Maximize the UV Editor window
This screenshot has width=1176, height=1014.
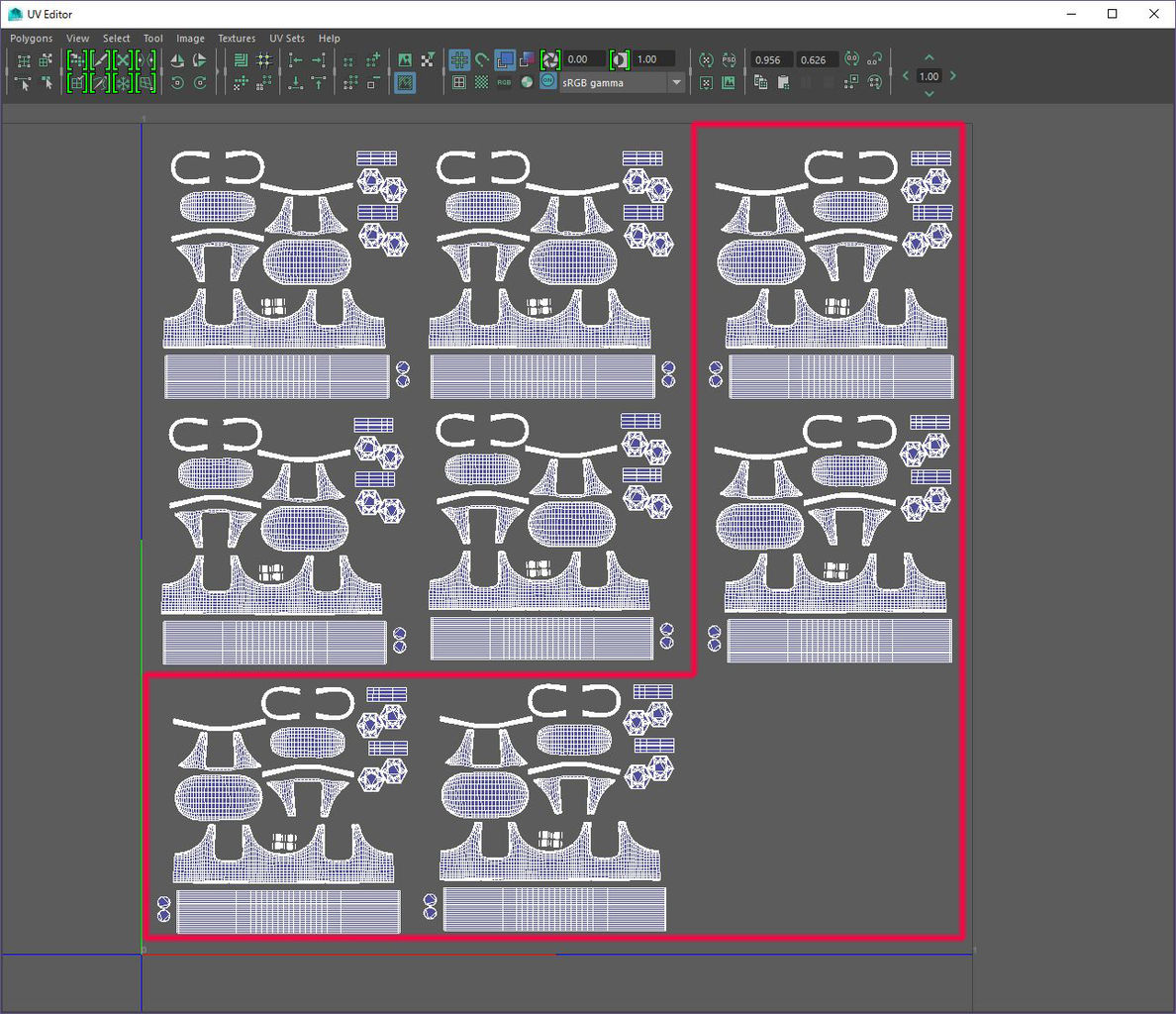pyautogui.click(x=1113, y=14)
